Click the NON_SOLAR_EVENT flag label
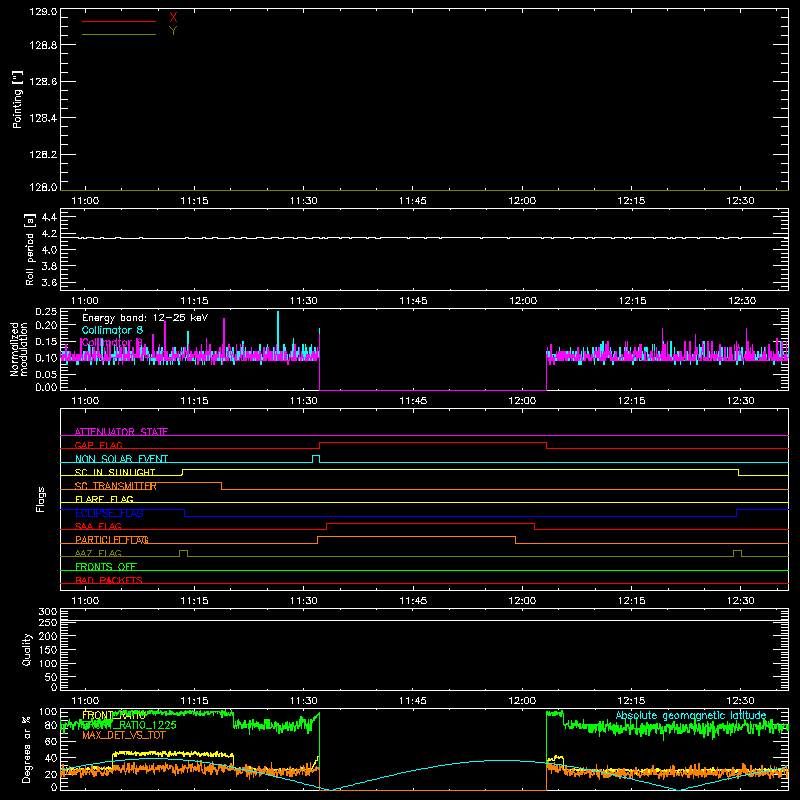The height and width of the screenshot is (800, 800). [121, 459]
